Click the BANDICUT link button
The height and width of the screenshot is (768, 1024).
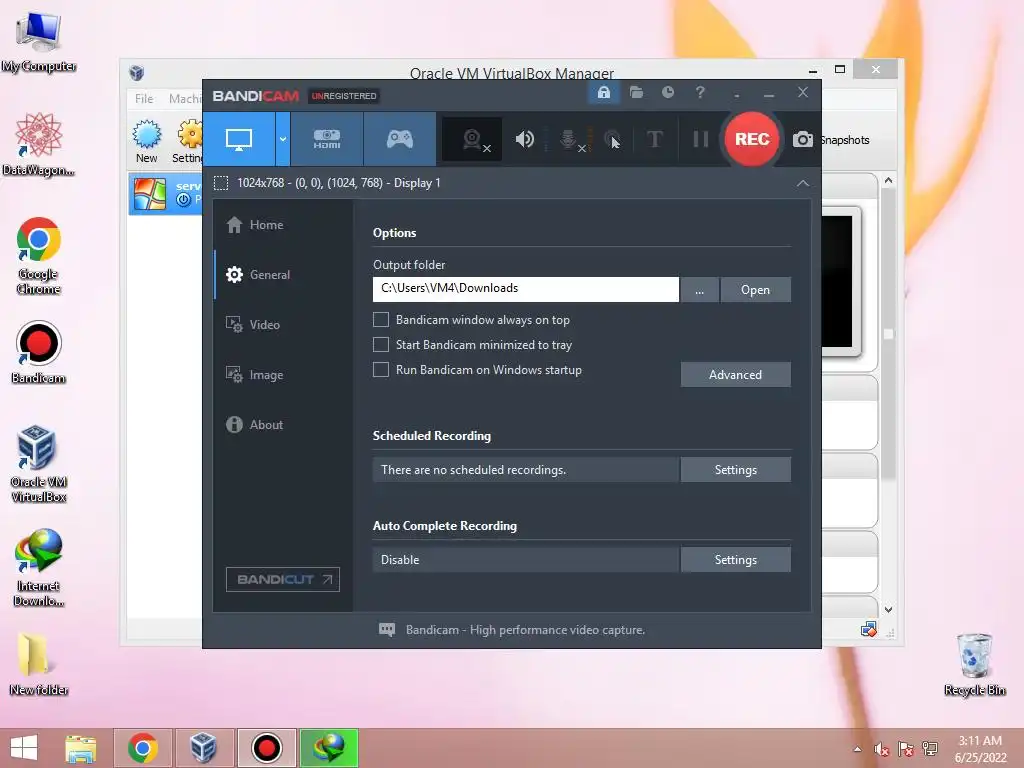coord(283,579)
